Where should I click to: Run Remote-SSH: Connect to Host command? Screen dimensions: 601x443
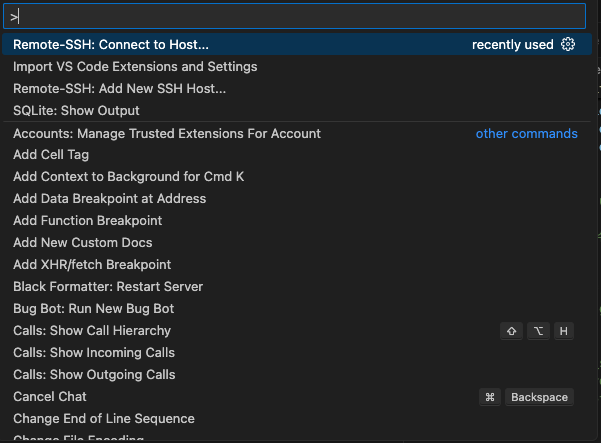click(297, 44)
